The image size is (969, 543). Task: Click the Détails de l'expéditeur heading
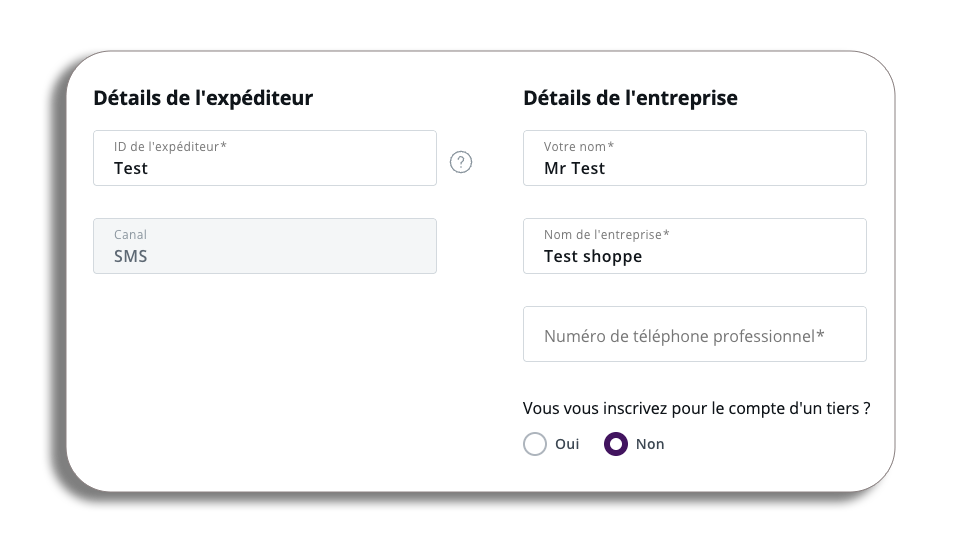click(203, 98)
